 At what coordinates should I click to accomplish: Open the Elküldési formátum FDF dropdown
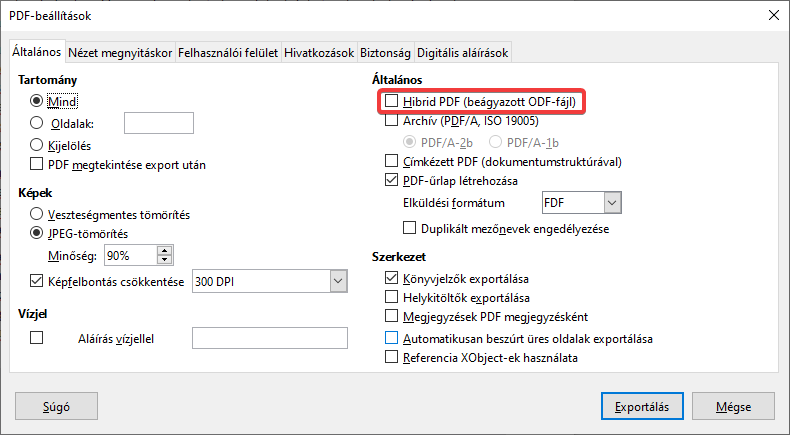click(x=612, y=203)
